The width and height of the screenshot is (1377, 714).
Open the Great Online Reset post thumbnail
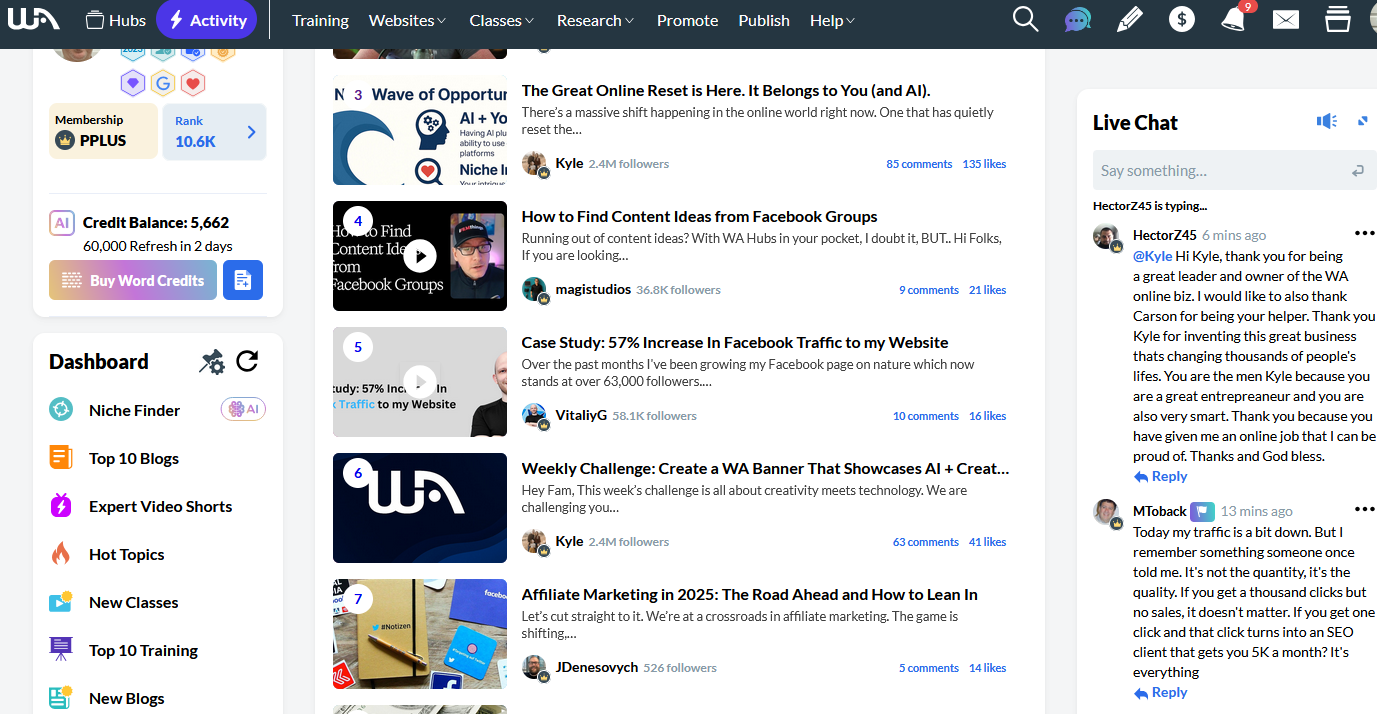pos(420,130)
